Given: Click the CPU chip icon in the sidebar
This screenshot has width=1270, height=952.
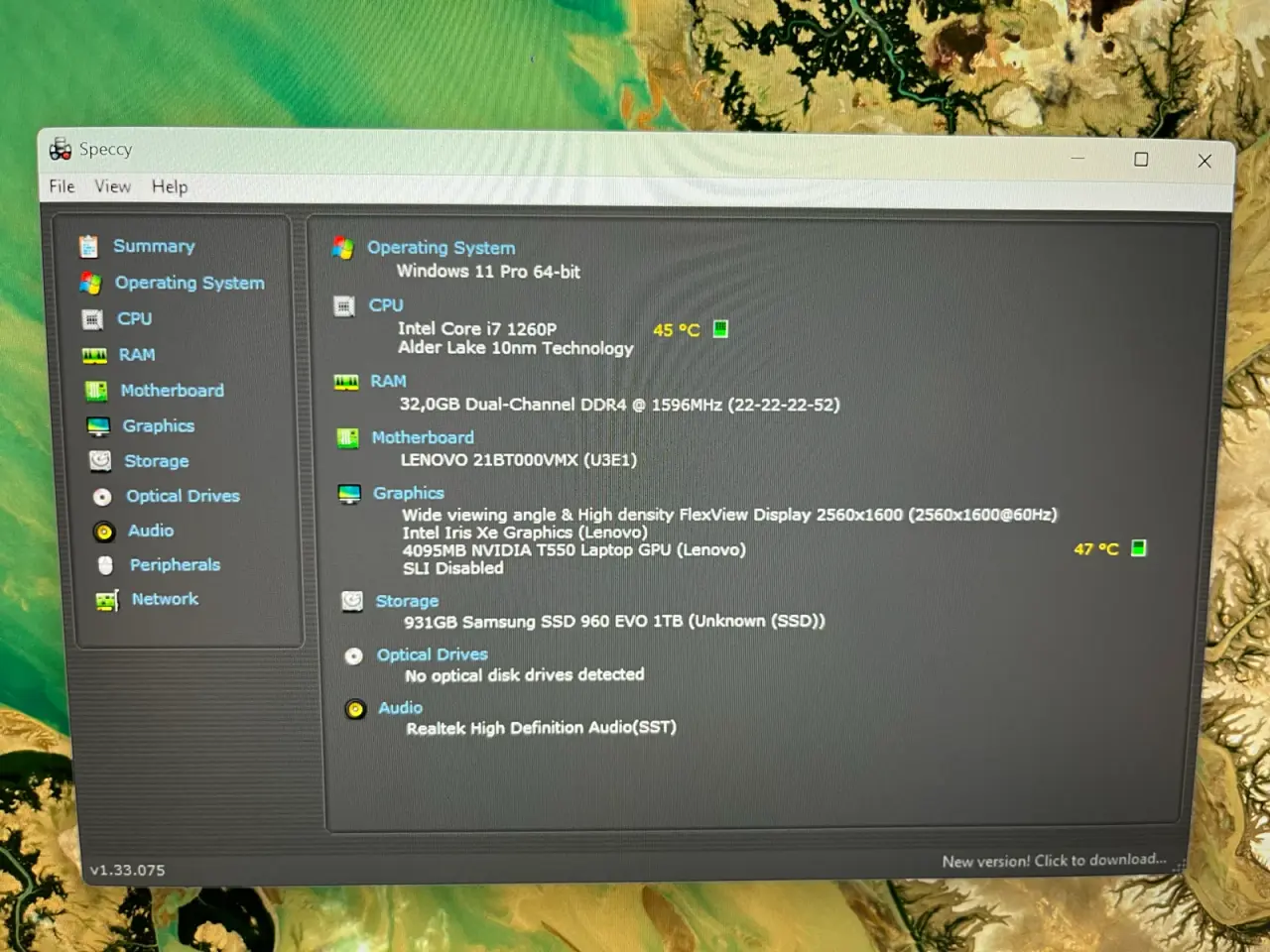Looking at the screenshot, I should click(92, 319).
